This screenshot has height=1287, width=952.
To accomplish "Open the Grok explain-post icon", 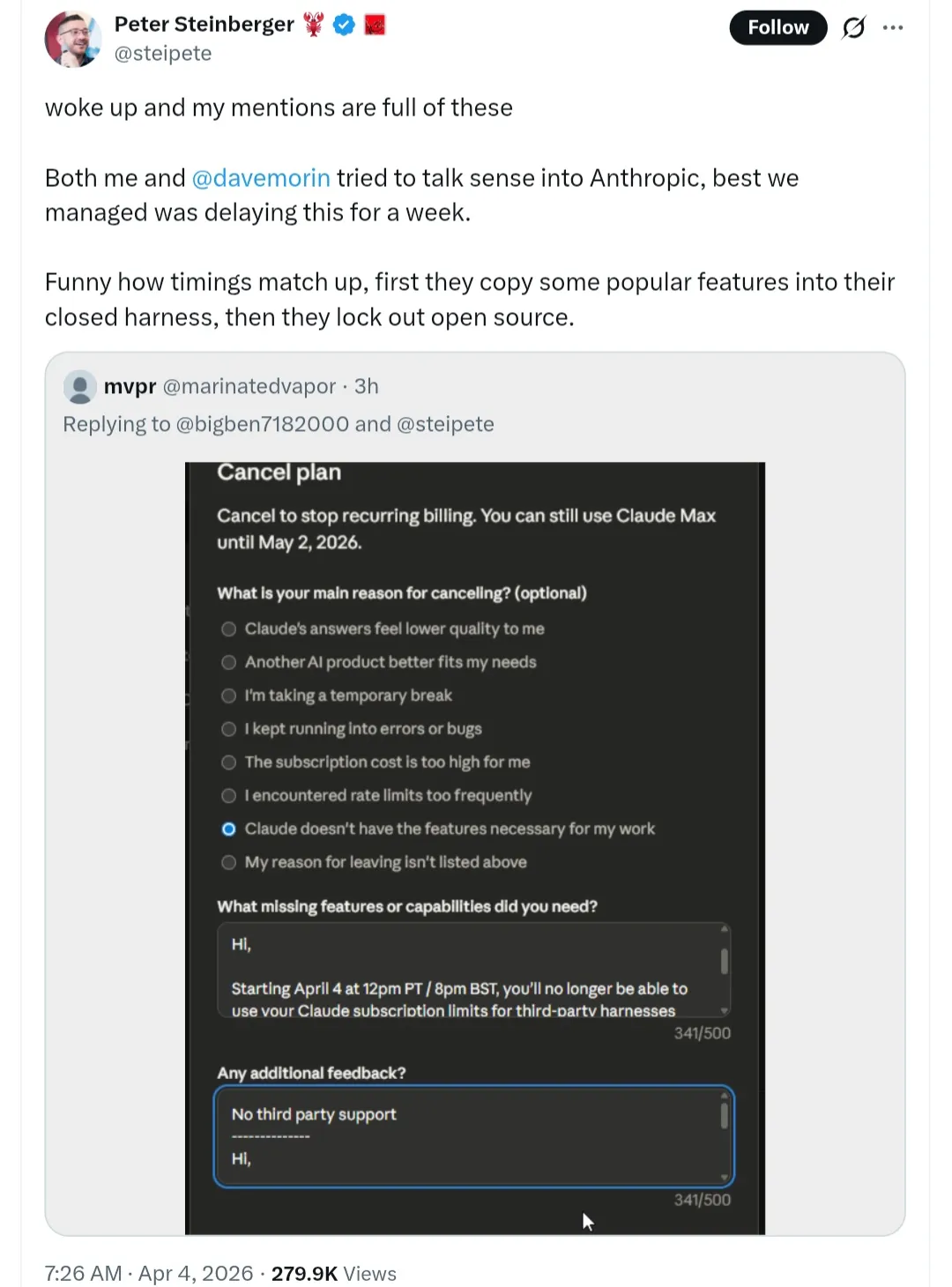I will coord(853,28).
